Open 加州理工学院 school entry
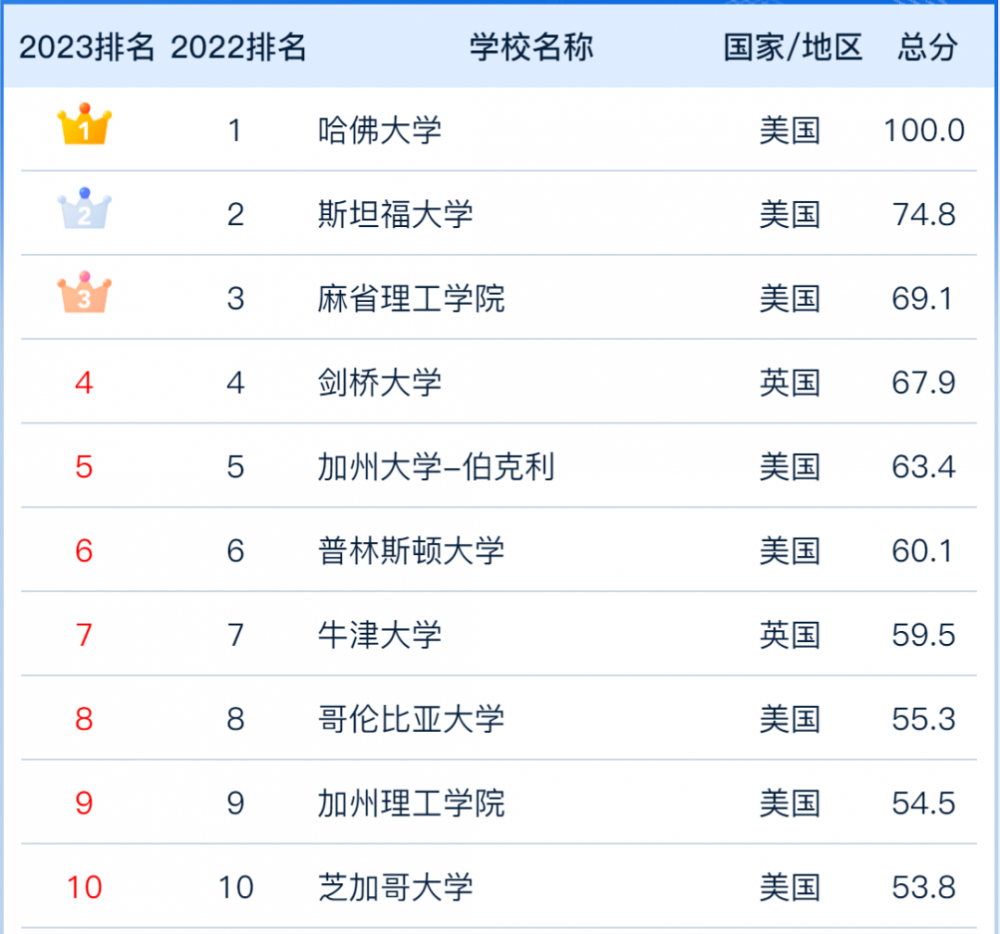 pos(411,803)
